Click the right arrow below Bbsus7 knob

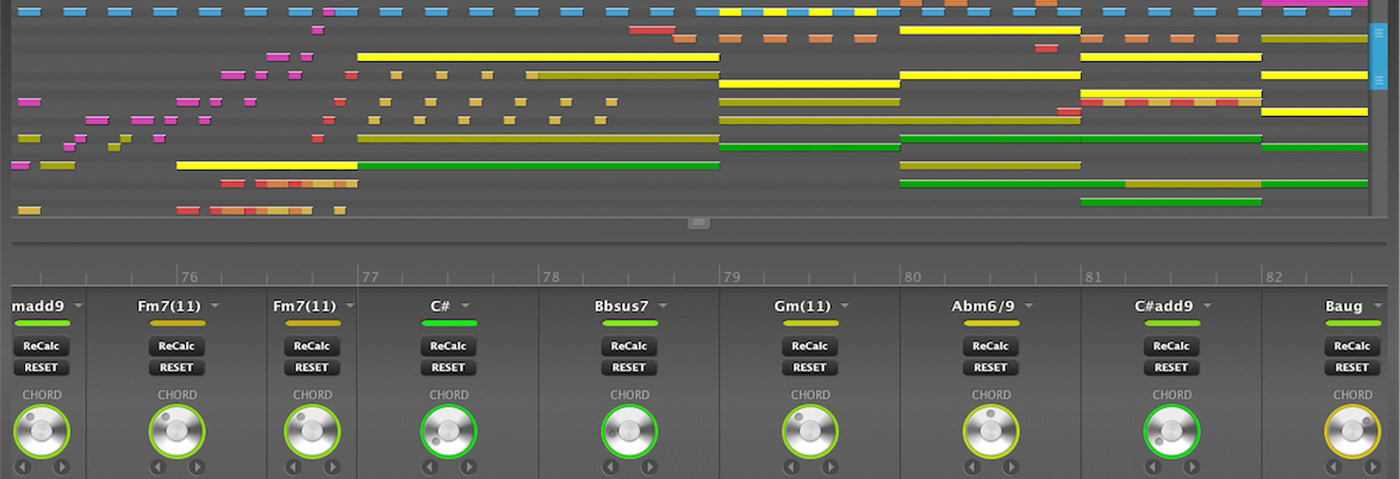point(649,467)
